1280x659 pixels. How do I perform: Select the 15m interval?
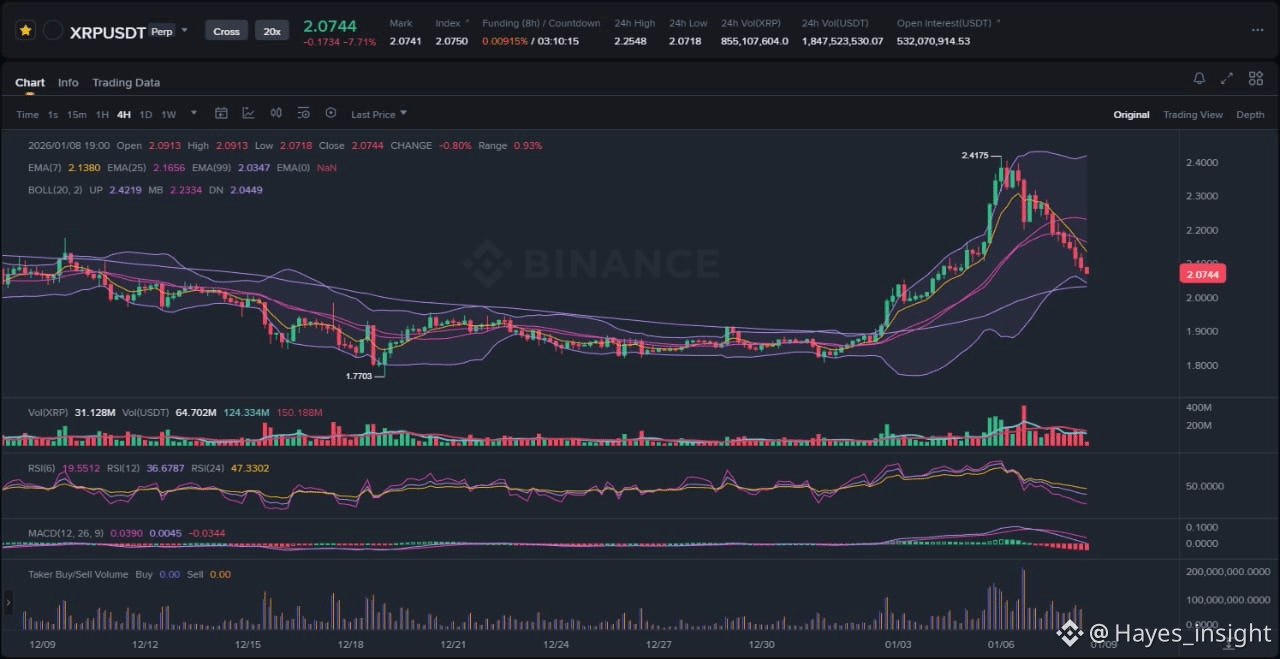pos(77,115)
